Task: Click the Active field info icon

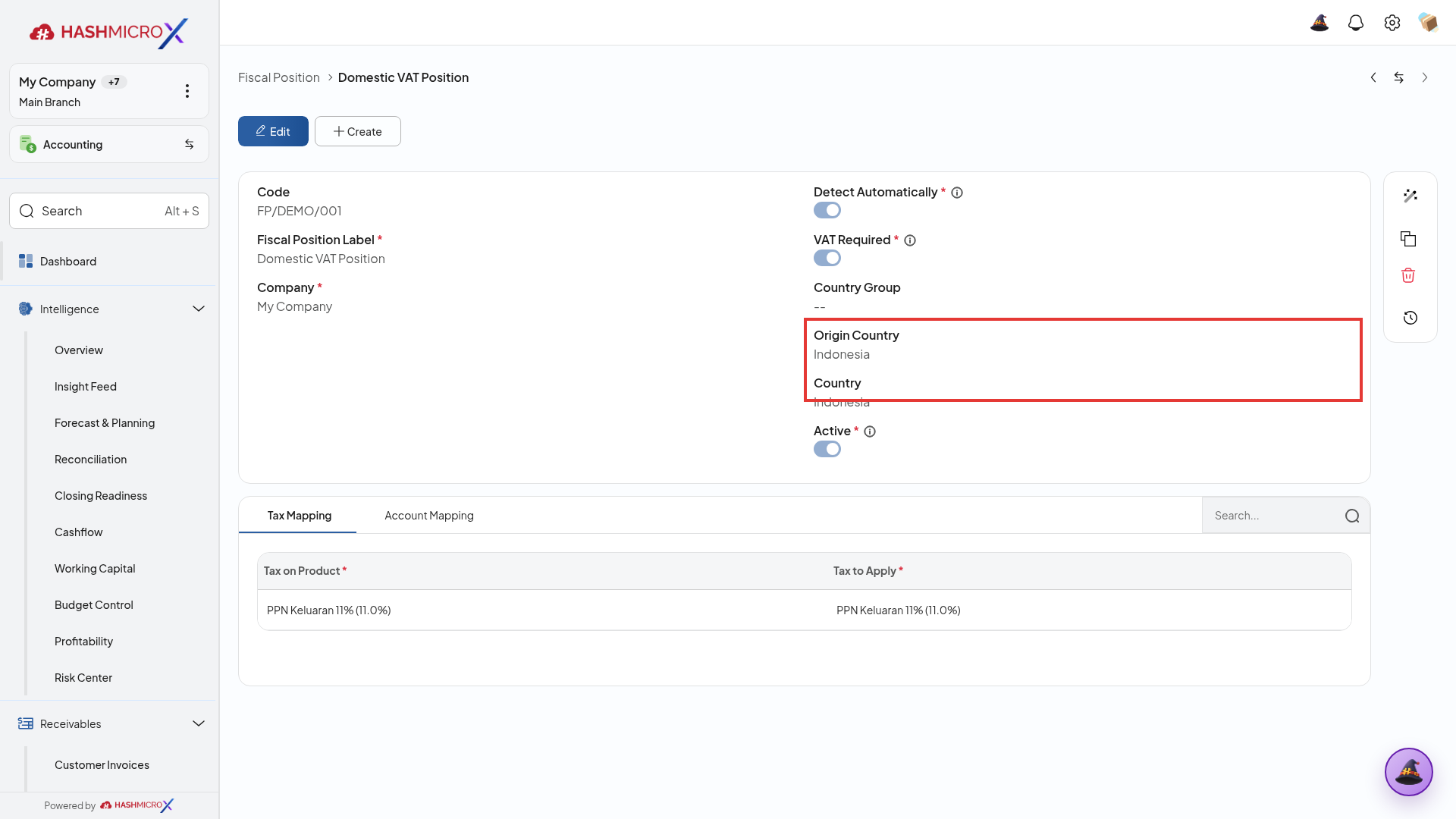Action: [x=870, y=431]
